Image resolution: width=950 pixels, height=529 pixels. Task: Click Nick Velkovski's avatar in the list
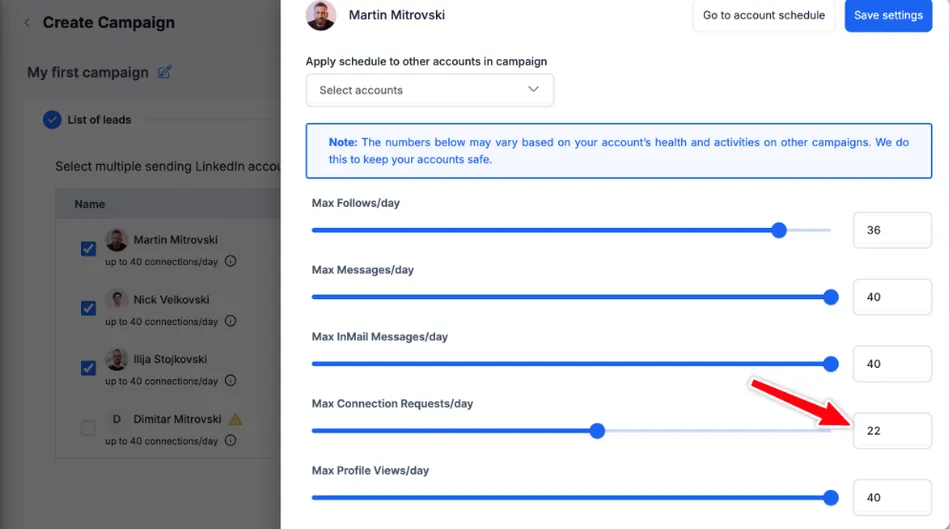click(116, 299)
